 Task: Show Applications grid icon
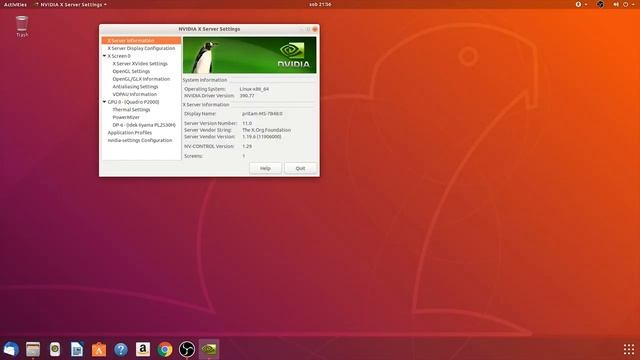pos(629,349)
